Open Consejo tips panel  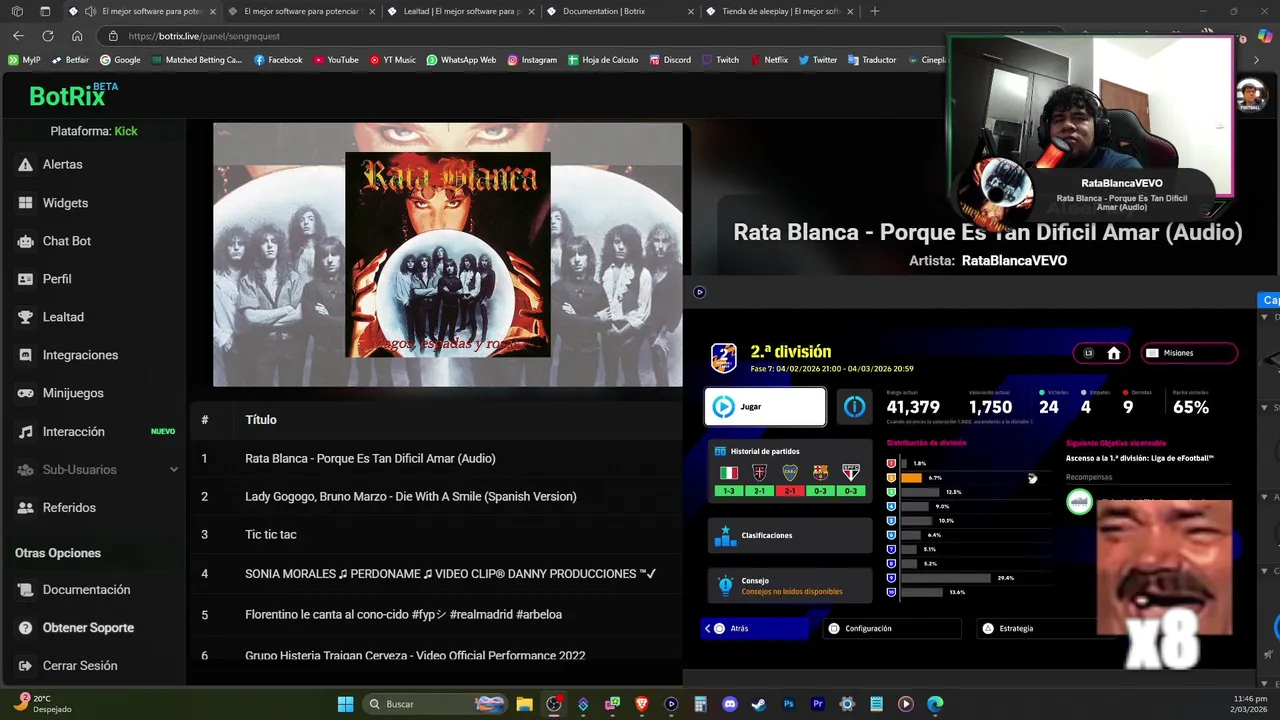coord(790,585)
